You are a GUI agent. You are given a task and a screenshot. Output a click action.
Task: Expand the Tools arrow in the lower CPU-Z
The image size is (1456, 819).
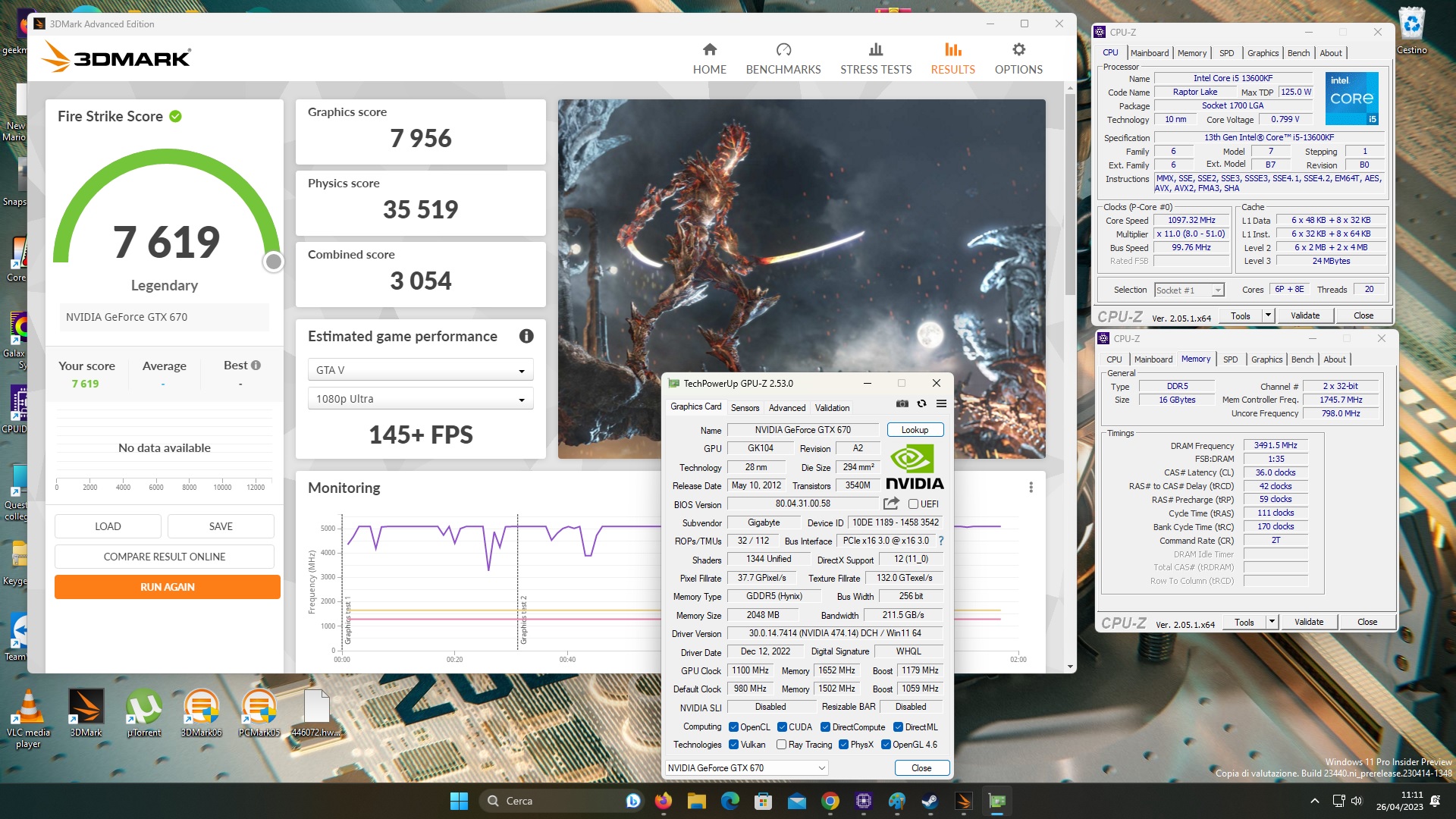(1271, 622)
